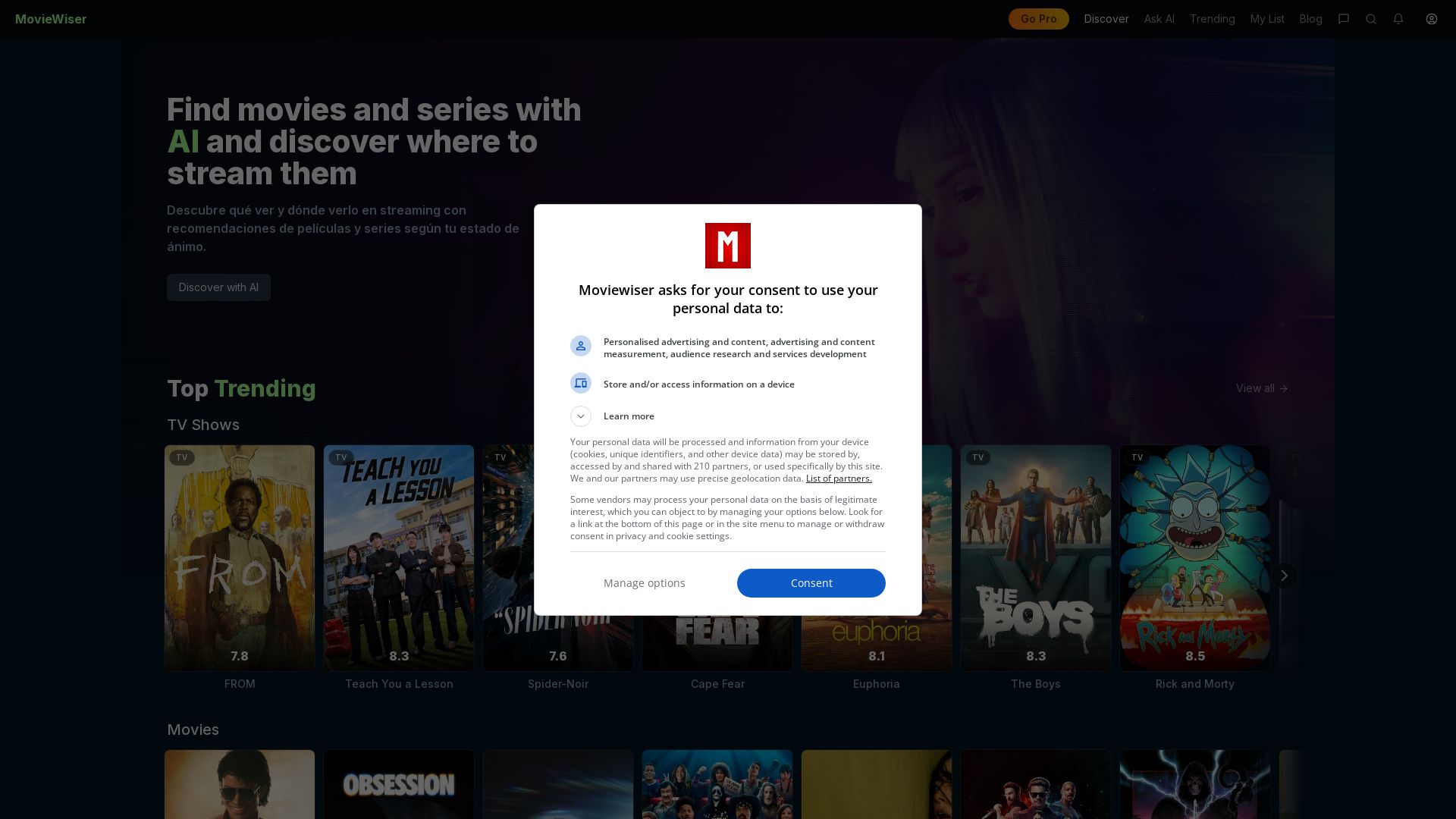The image size is (1456, 819).
Task: Click the personalised advertising person icon
Action: (x=581, y=346)
